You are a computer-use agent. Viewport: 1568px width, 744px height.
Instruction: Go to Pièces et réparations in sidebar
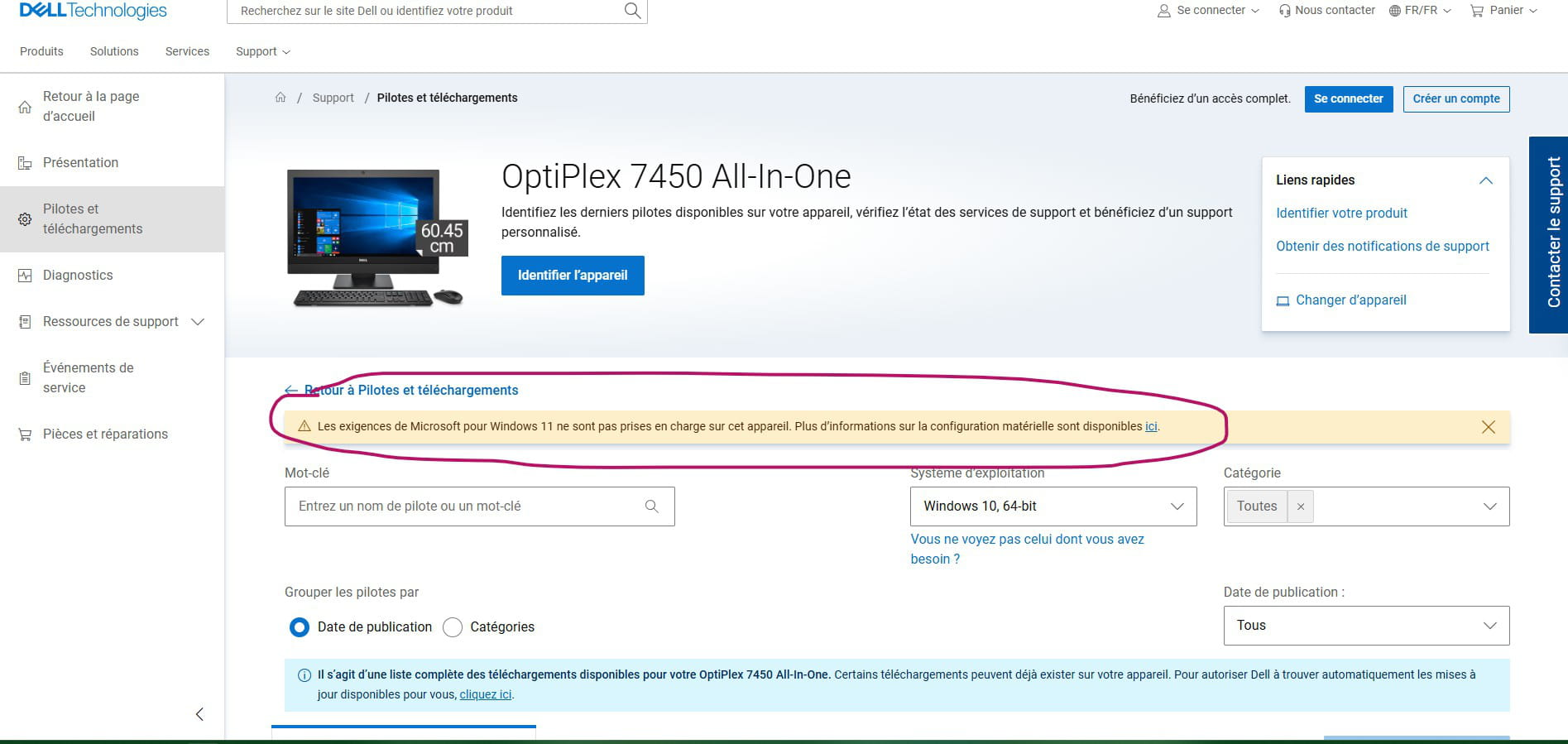coord(105,434)
